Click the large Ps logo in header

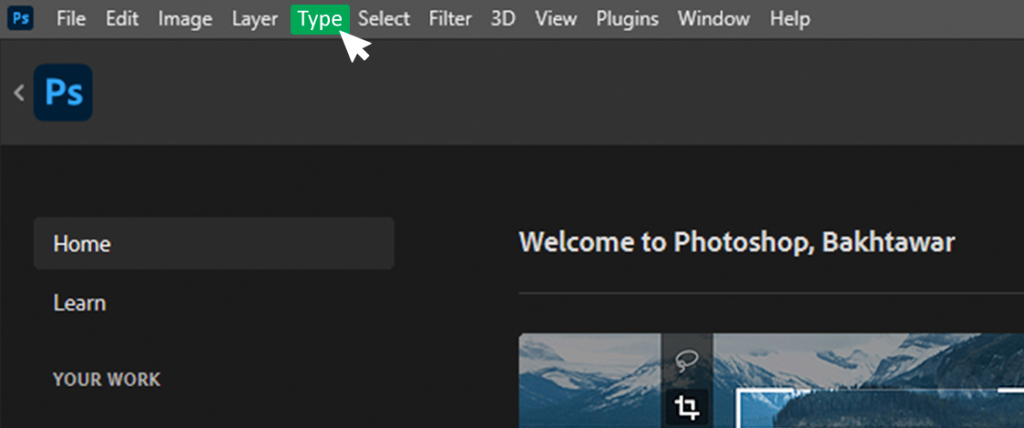point(63,93)
